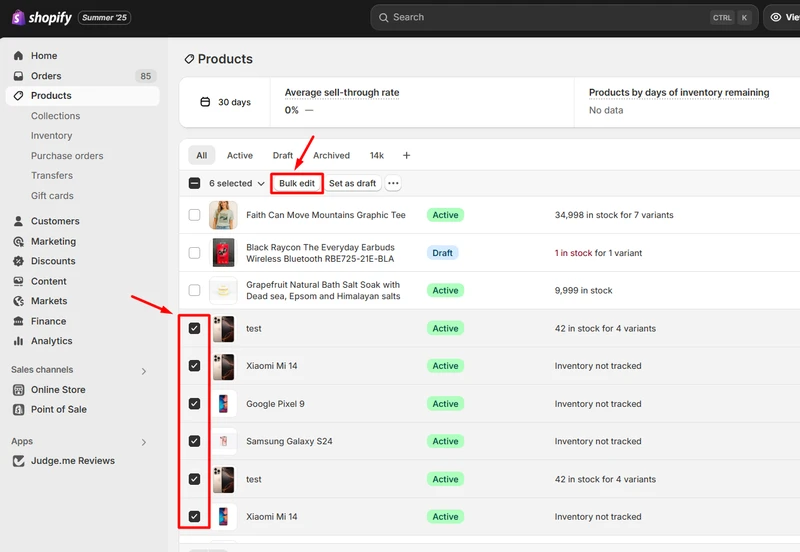Open Collections in the sidebar
The height and width of the screenshot is (552, 800).
tap(55, 116)
